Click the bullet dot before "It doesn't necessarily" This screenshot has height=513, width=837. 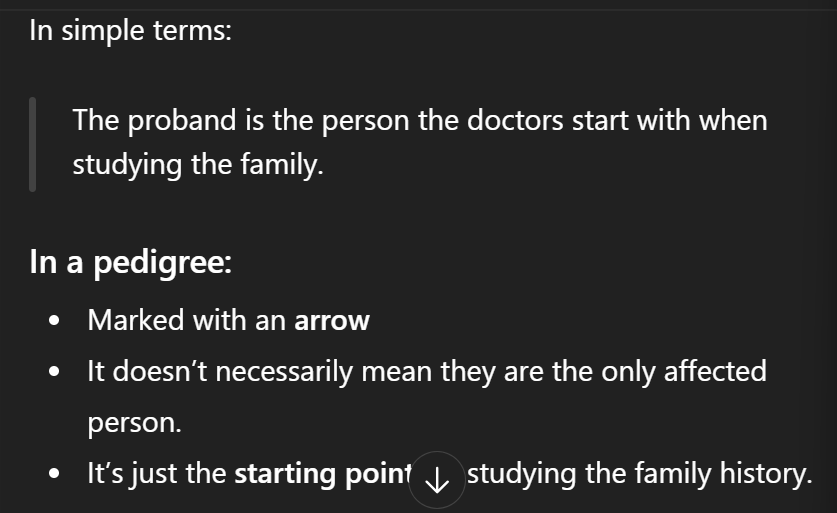pos(55,373)
